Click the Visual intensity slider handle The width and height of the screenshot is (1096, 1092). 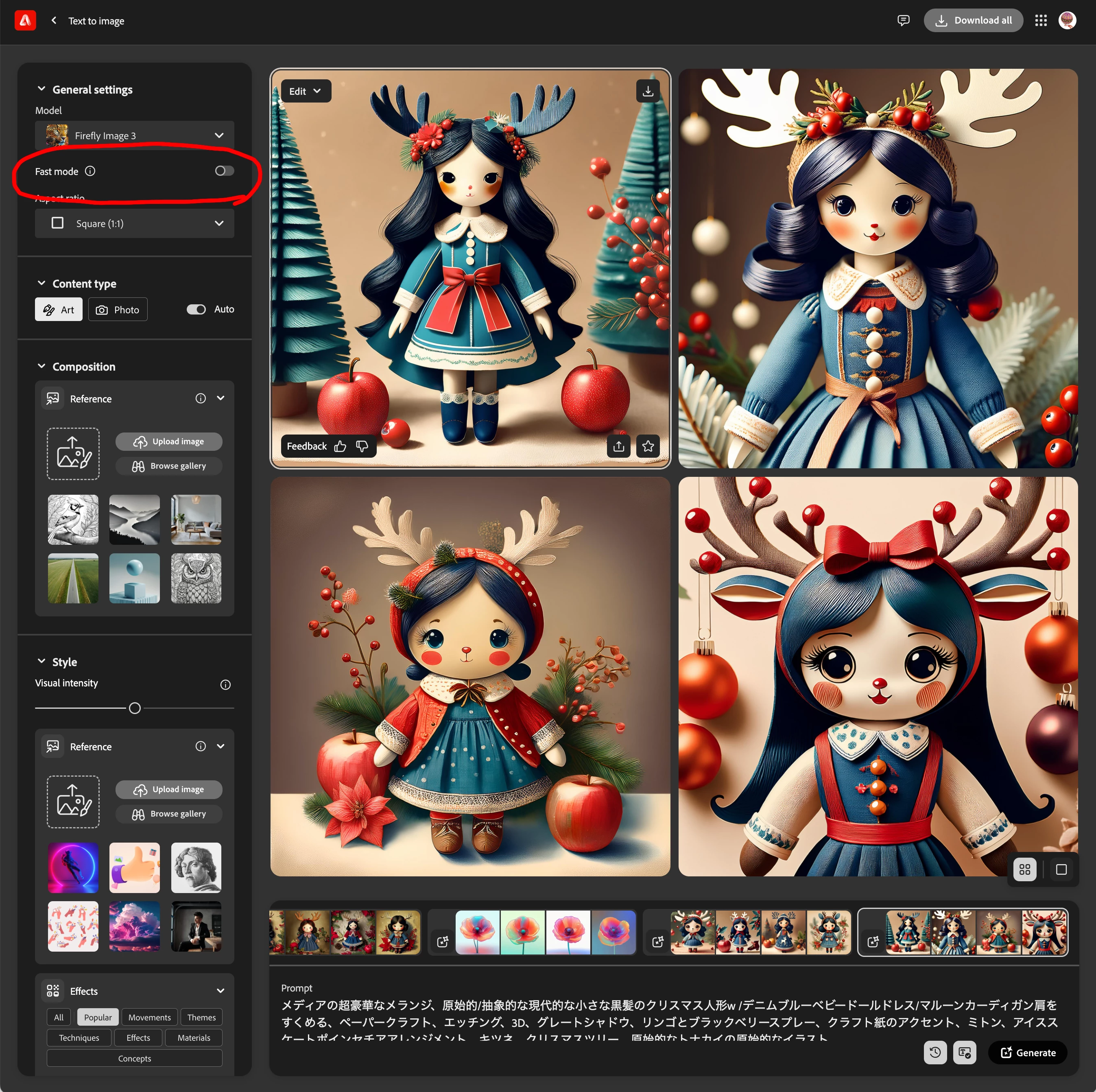click(135, 708)
